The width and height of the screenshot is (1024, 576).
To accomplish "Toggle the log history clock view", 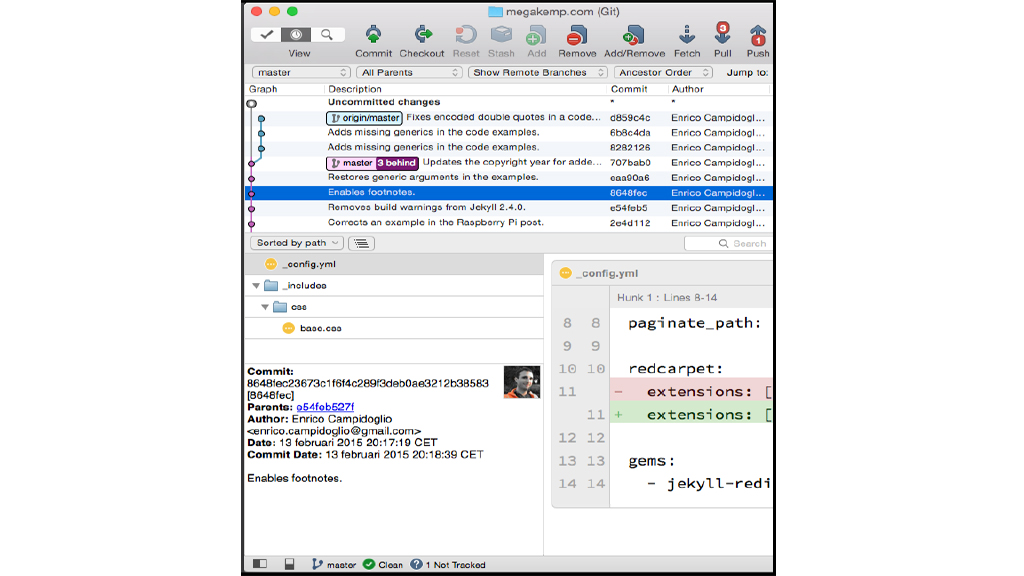I will (x=297, y=34).
